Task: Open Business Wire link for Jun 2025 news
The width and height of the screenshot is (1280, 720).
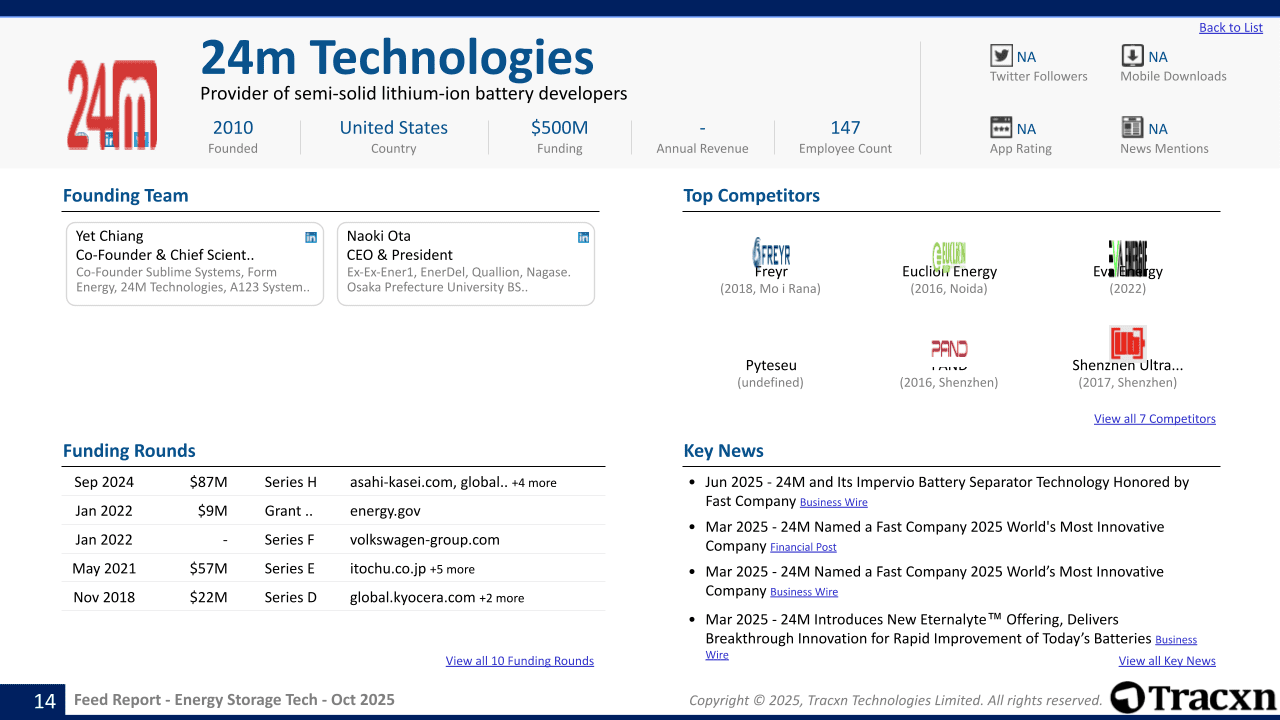Action: (833, 502)
